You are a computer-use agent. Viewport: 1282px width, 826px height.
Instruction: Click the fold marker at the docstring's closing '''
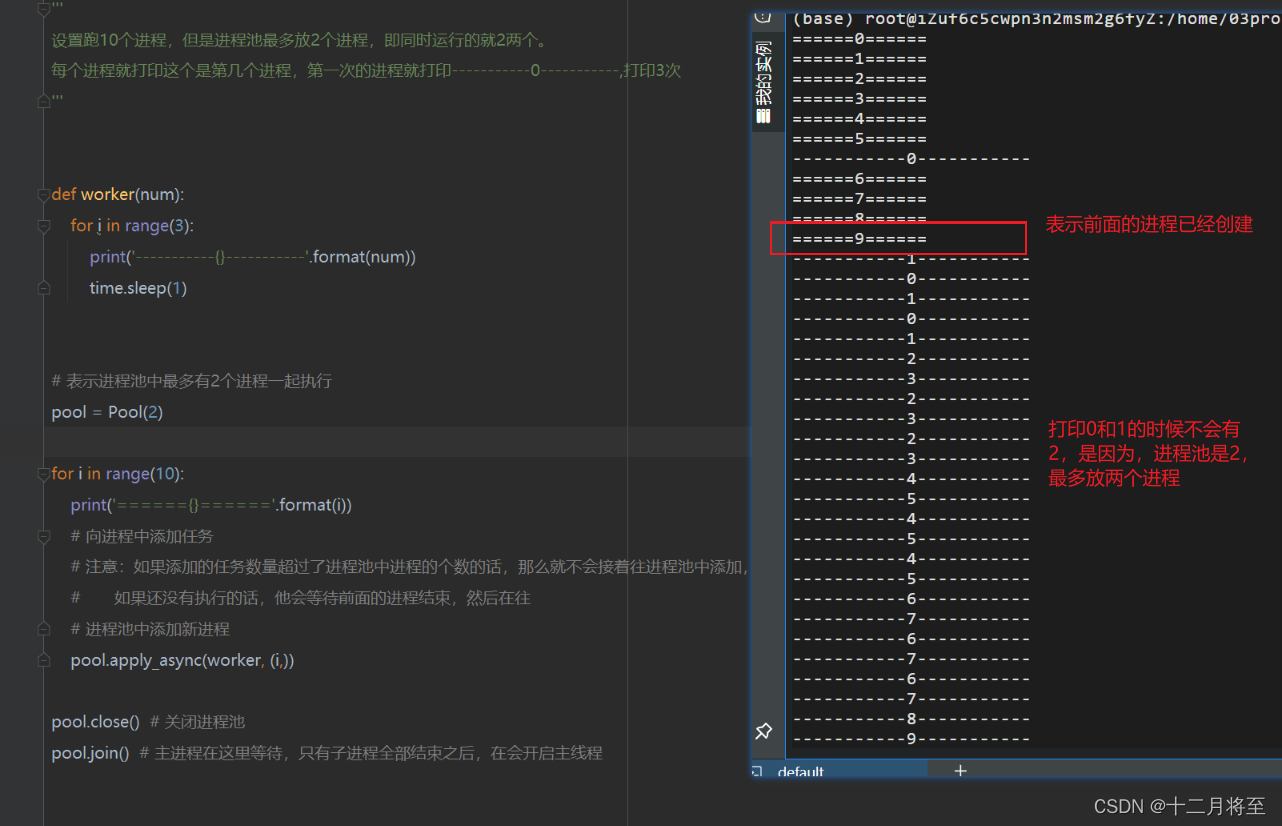point(43,101)
